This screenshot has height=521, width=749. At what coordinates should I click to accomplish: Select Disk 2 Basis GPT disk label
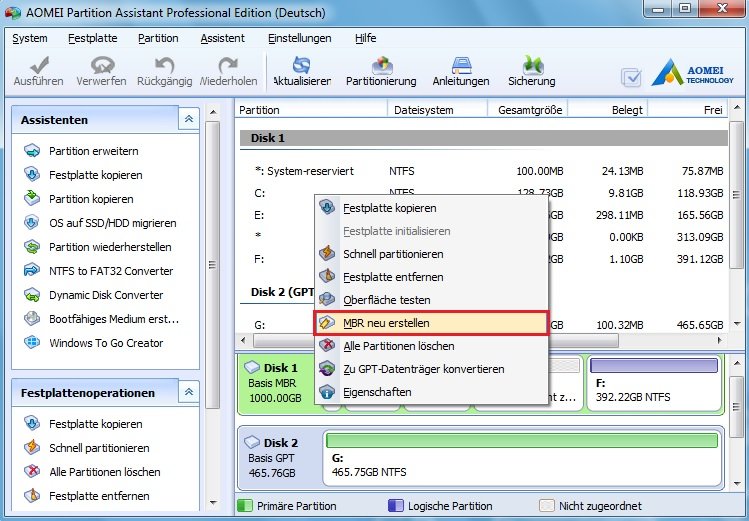279,457
